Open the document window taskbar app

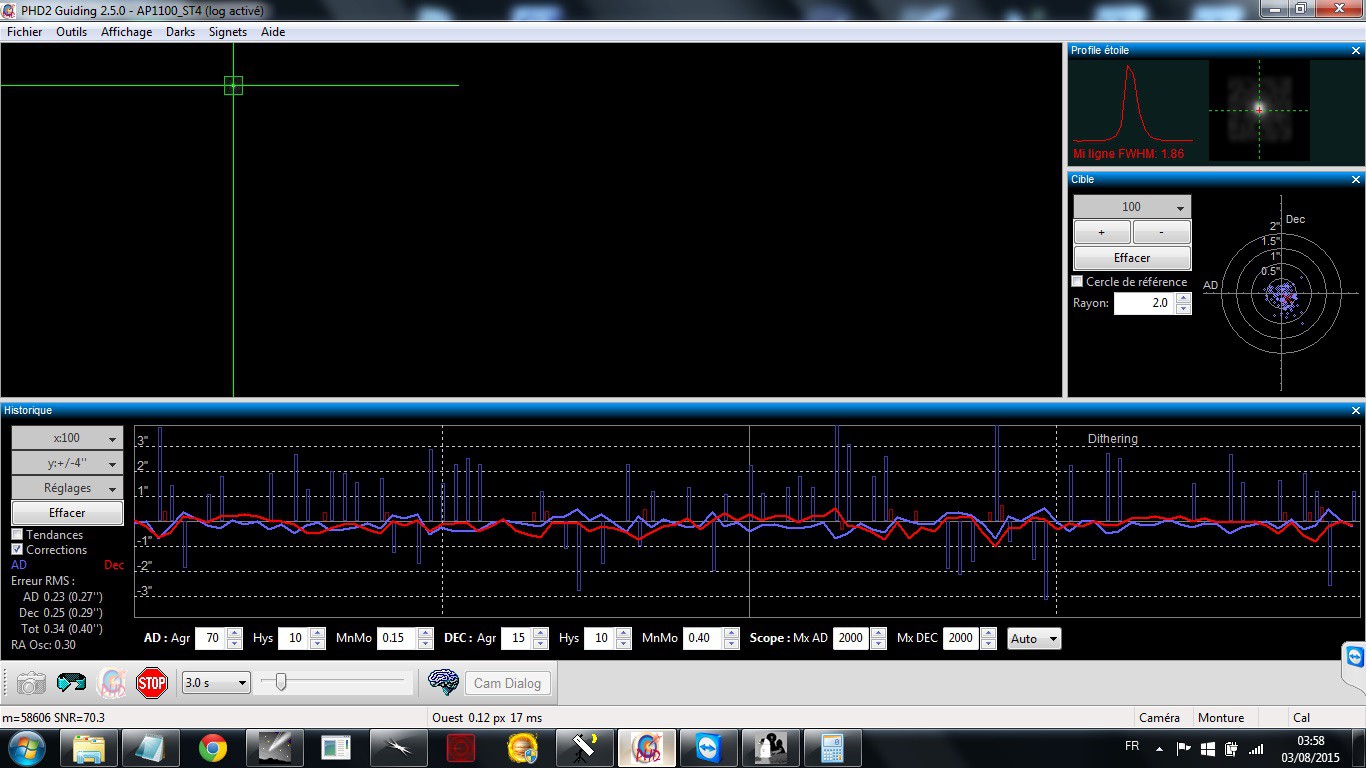pyautogui.click(x=336, y=748)
